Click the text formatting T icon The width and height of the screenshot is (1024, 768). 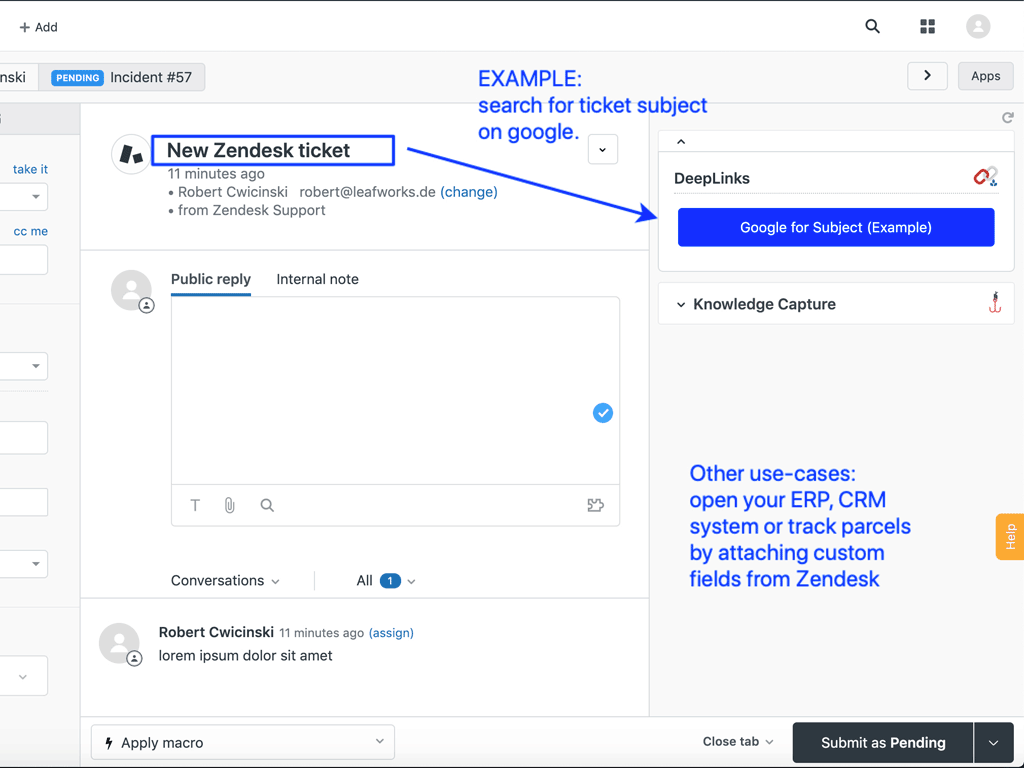[x=195, y=506]
